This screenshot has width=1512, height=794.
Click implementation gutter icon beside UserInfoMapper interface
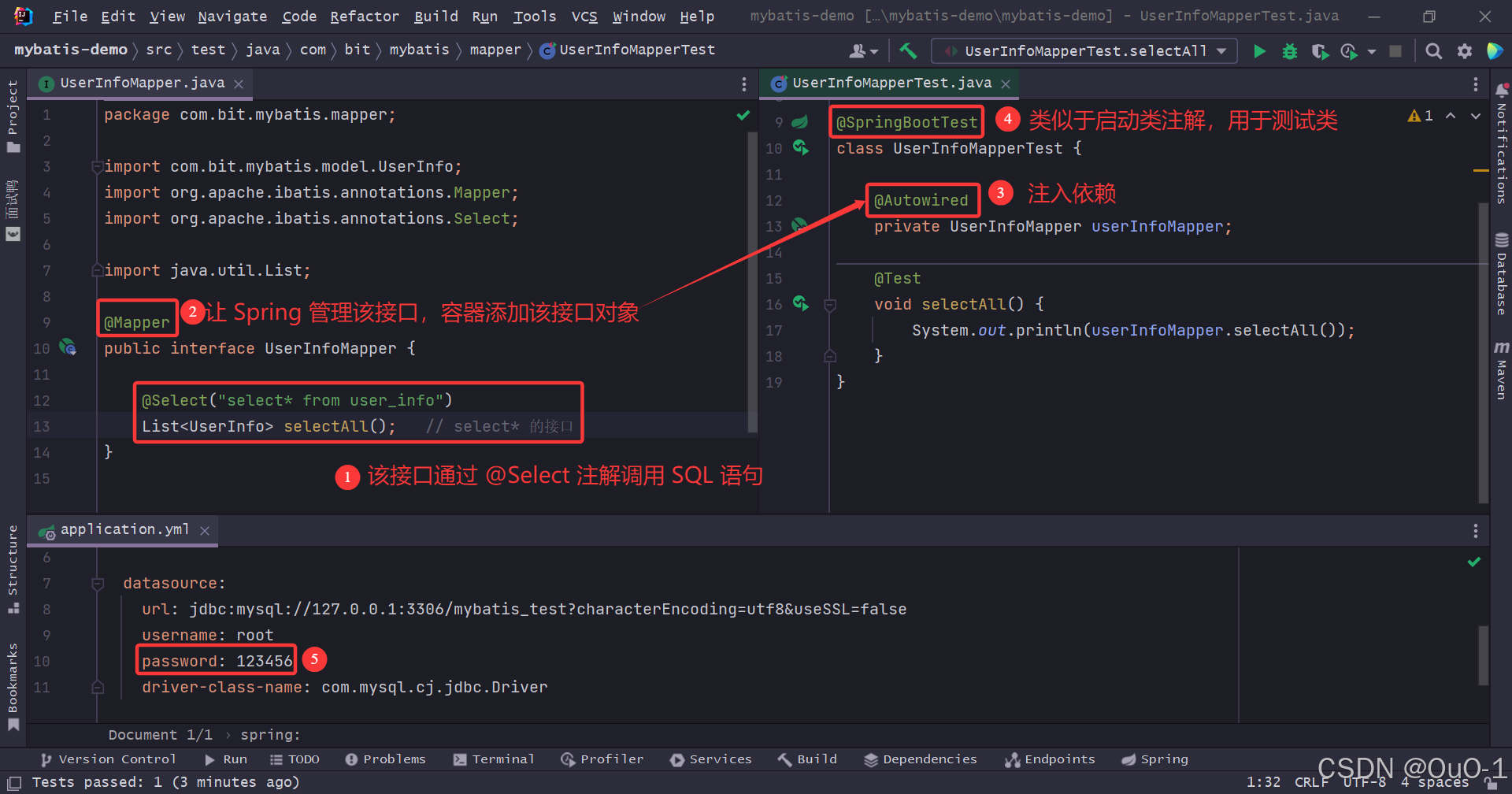(69, 347)
